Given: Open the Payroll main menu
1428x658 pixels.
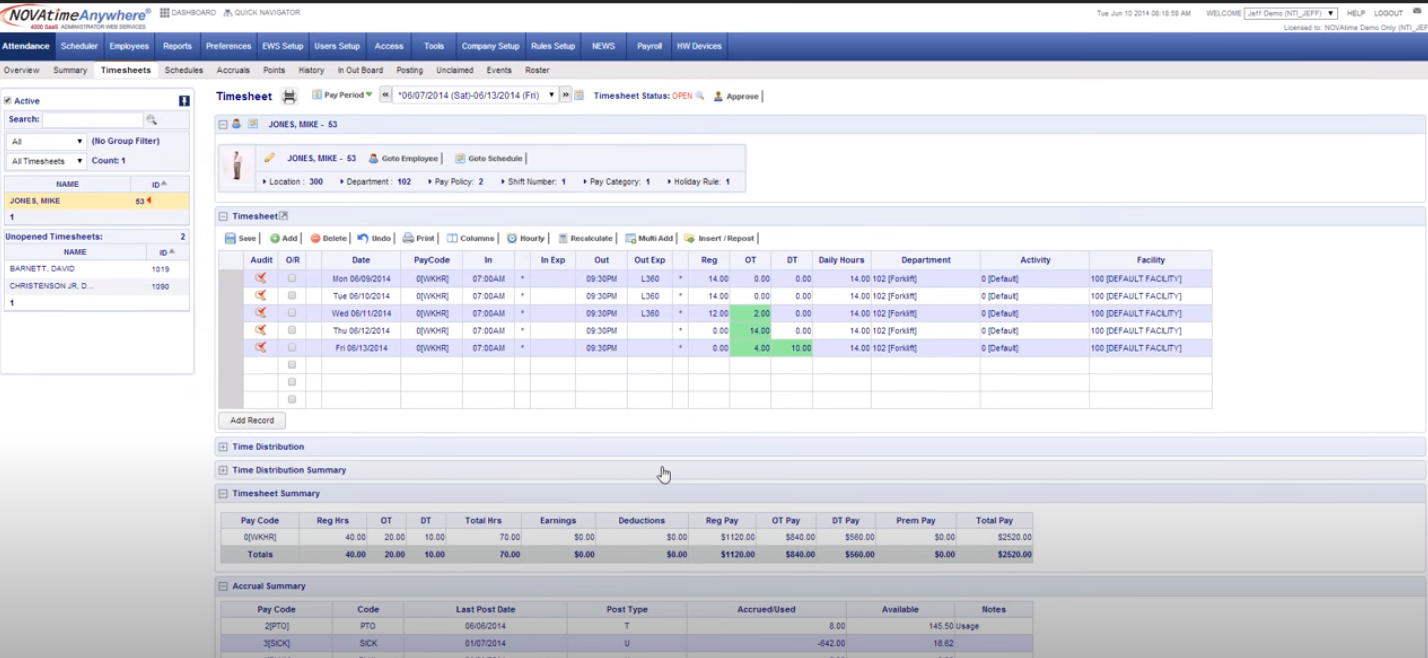Looking at the screenshot, I should pyautogui.click(x=650, y=46).
